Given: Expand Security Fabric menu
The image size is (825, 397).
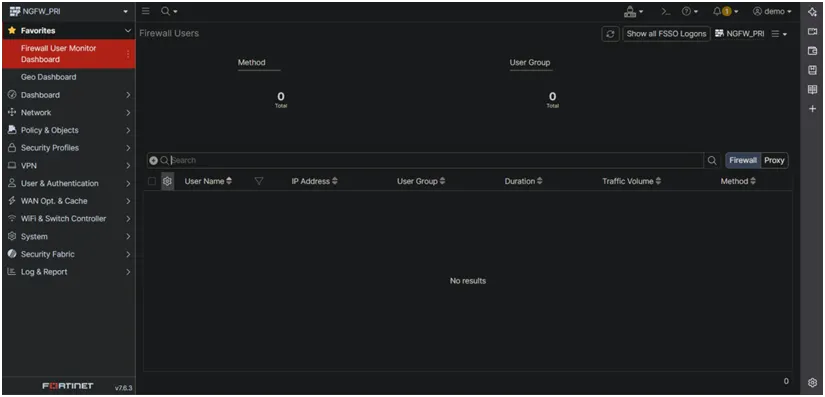Looking at the screenshot, I should (x=69, y=254).
